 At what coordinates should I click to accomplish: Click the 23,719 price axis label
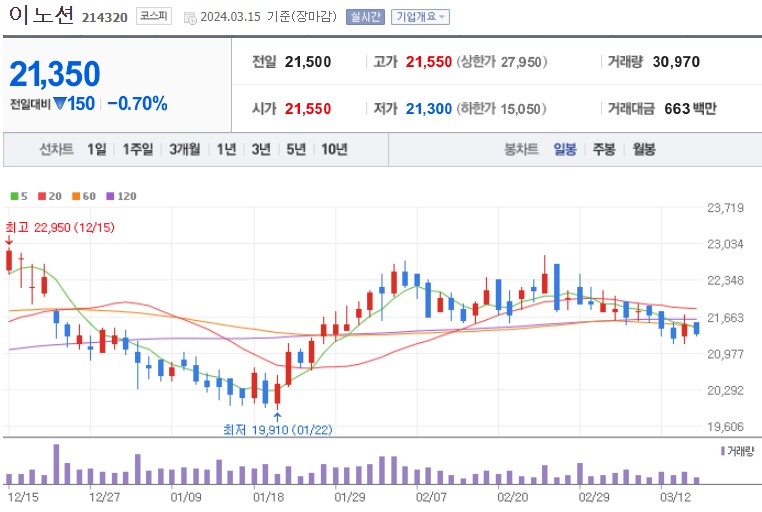726,208
